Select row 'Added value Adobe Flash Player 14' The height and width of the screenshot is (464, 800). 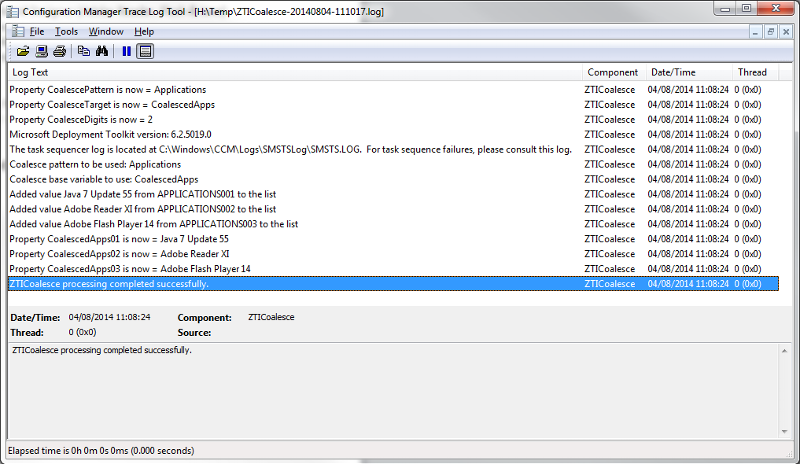pyautogui.click(x=393, y=224)
